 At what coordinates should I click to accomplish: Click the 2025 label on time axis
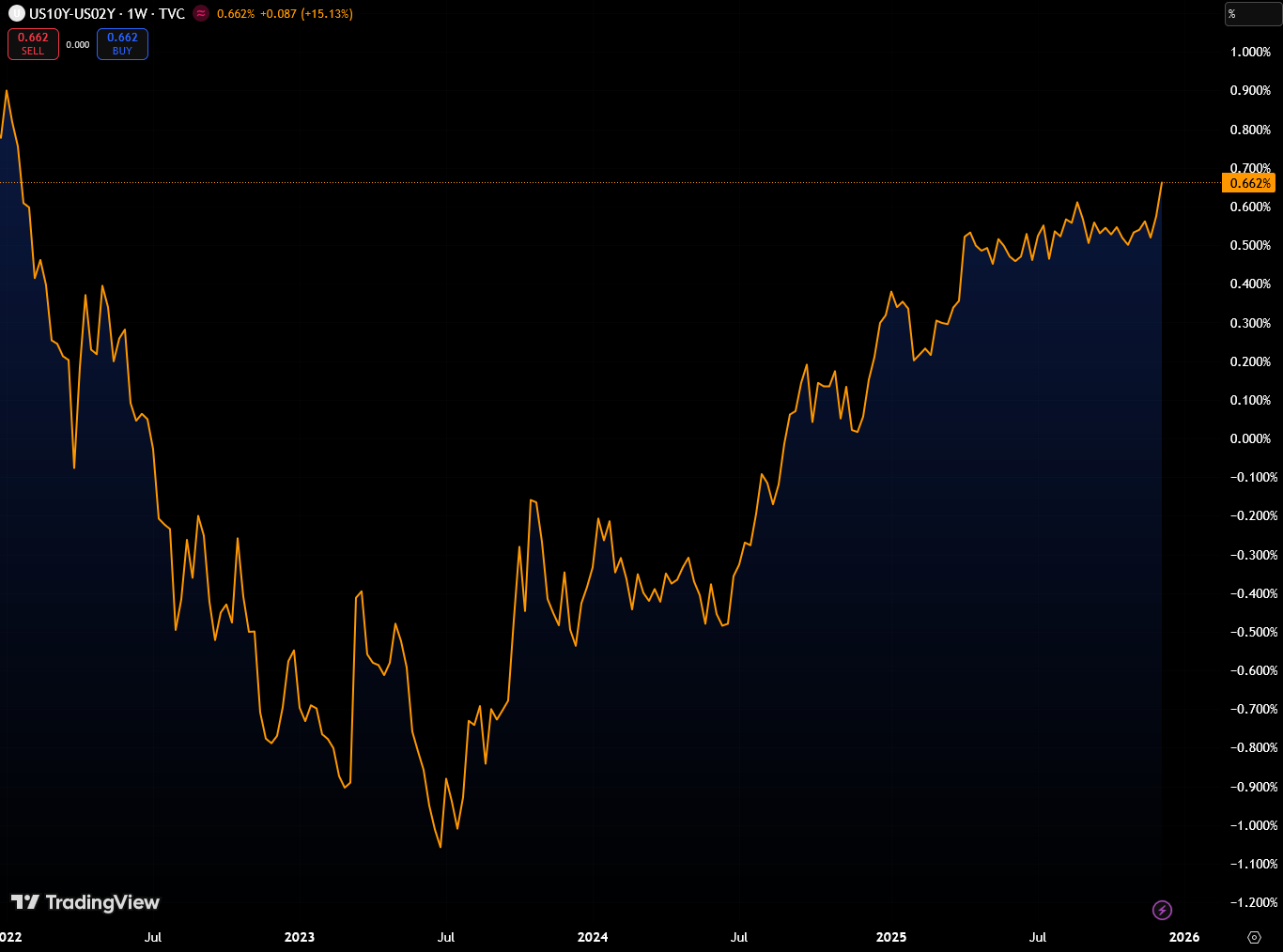click(891, 937)
